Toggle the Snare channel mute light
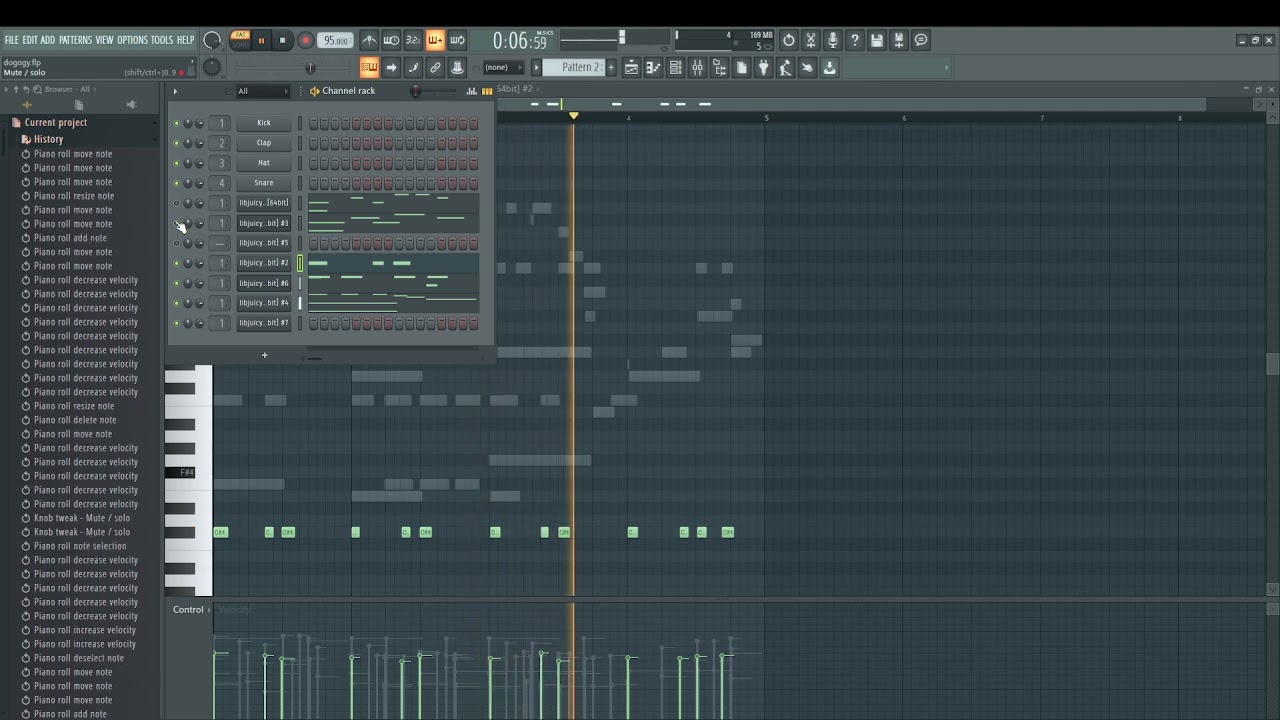Screen dimensions: 1280x720 click(177, 183)
